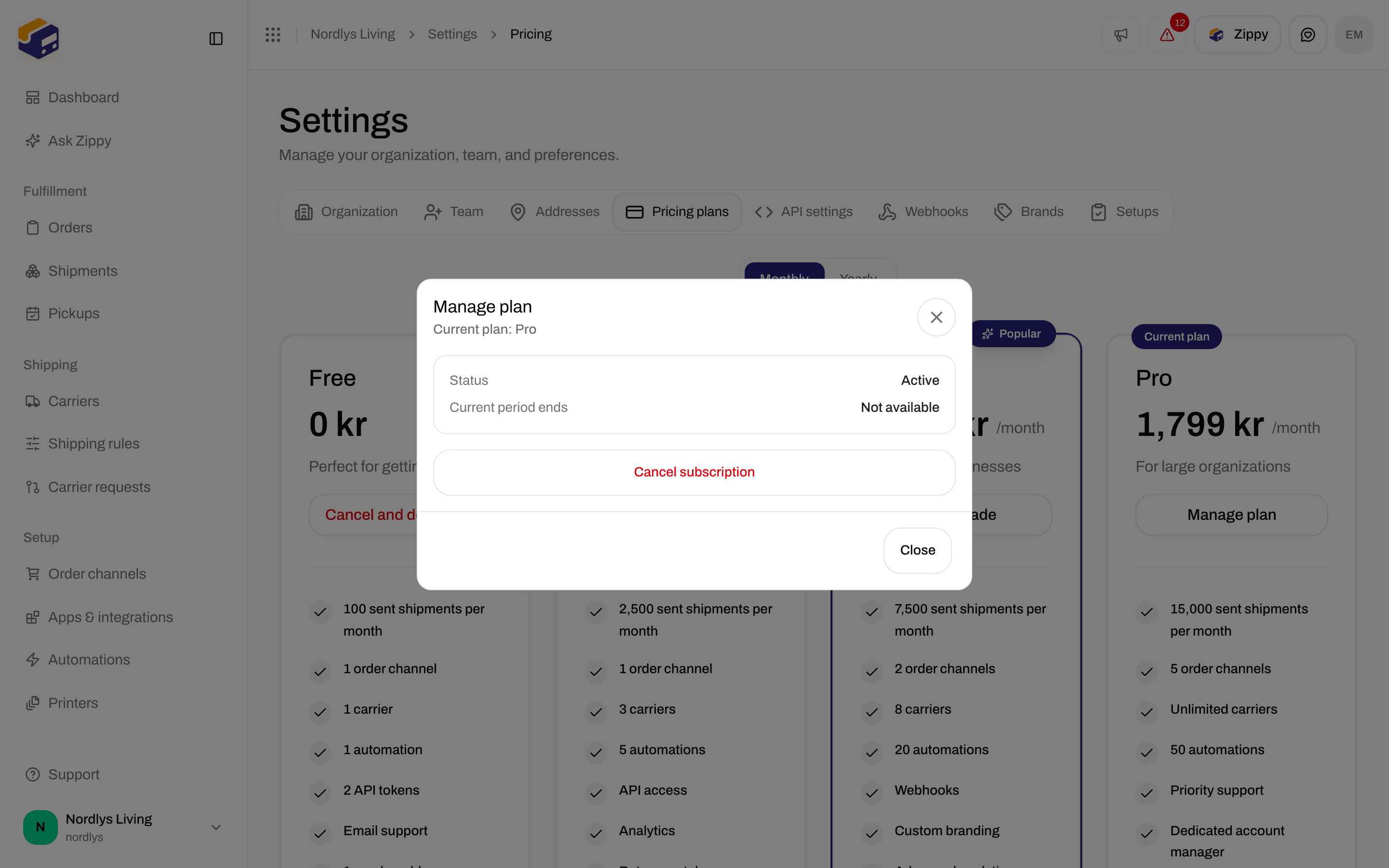The width and height of the screenshot is (1389, 868).
Task: Click the Setups clipboard-check icon
Action: pyautogui.click(x=1099, y=212)
